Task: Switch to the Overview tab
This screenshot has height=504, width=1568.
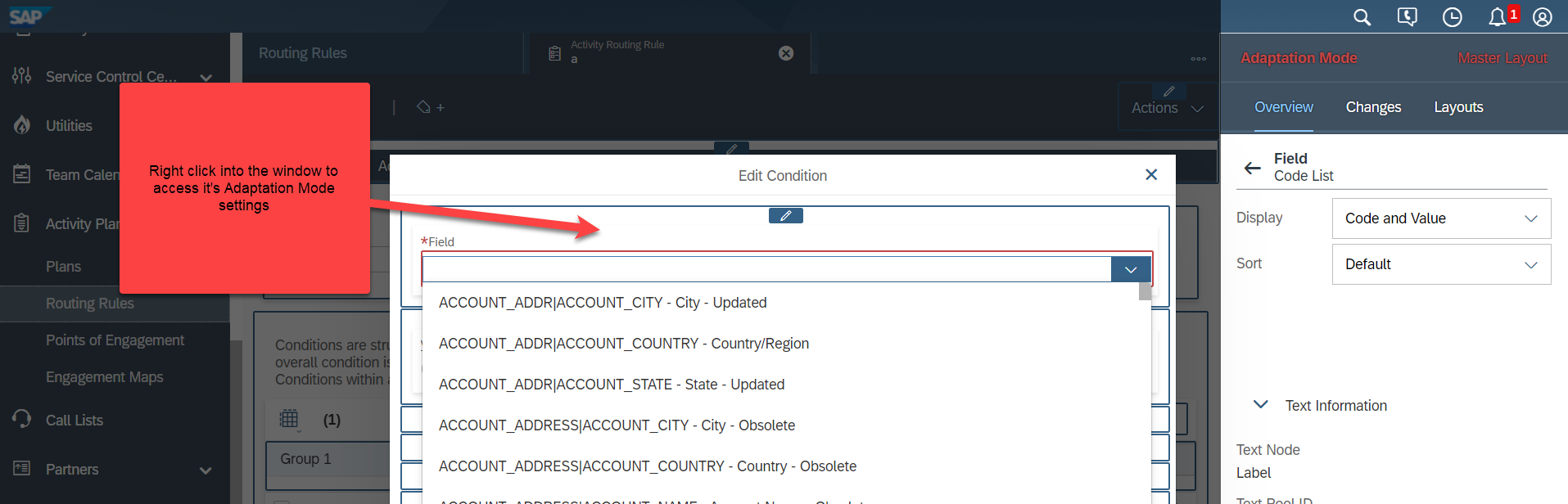Action: (x=1284, y=107)
